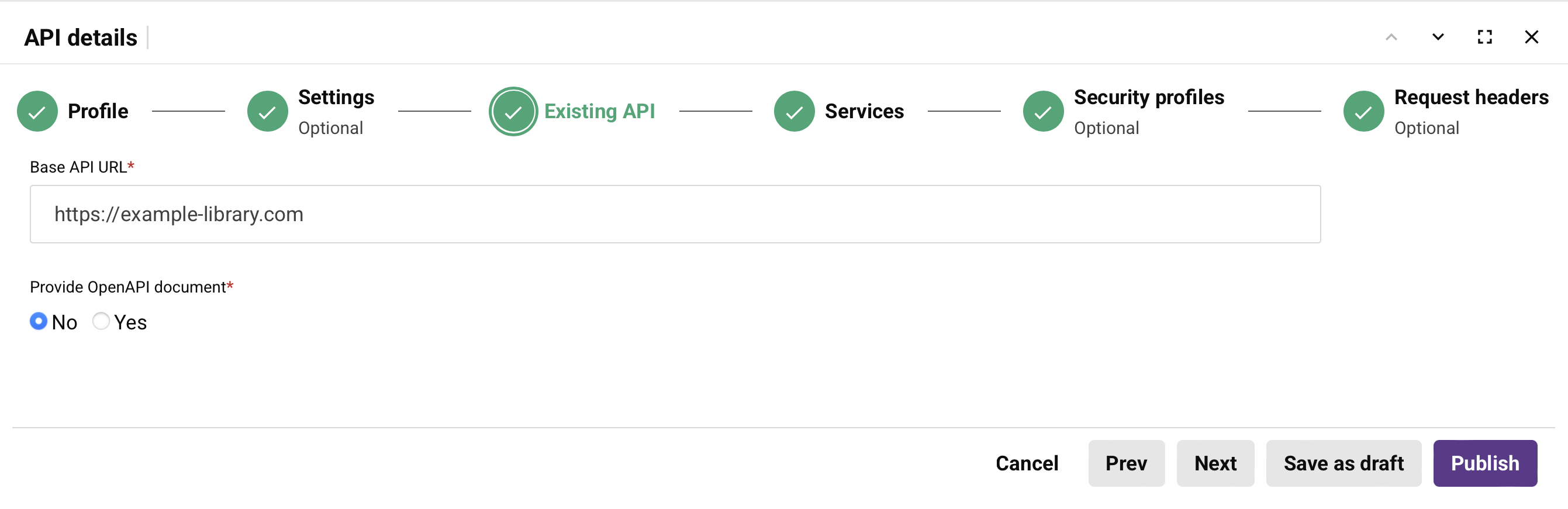Select the highlighted Existing API step icon
This screenshot has width=1568, height=509.
coord(513,111)
